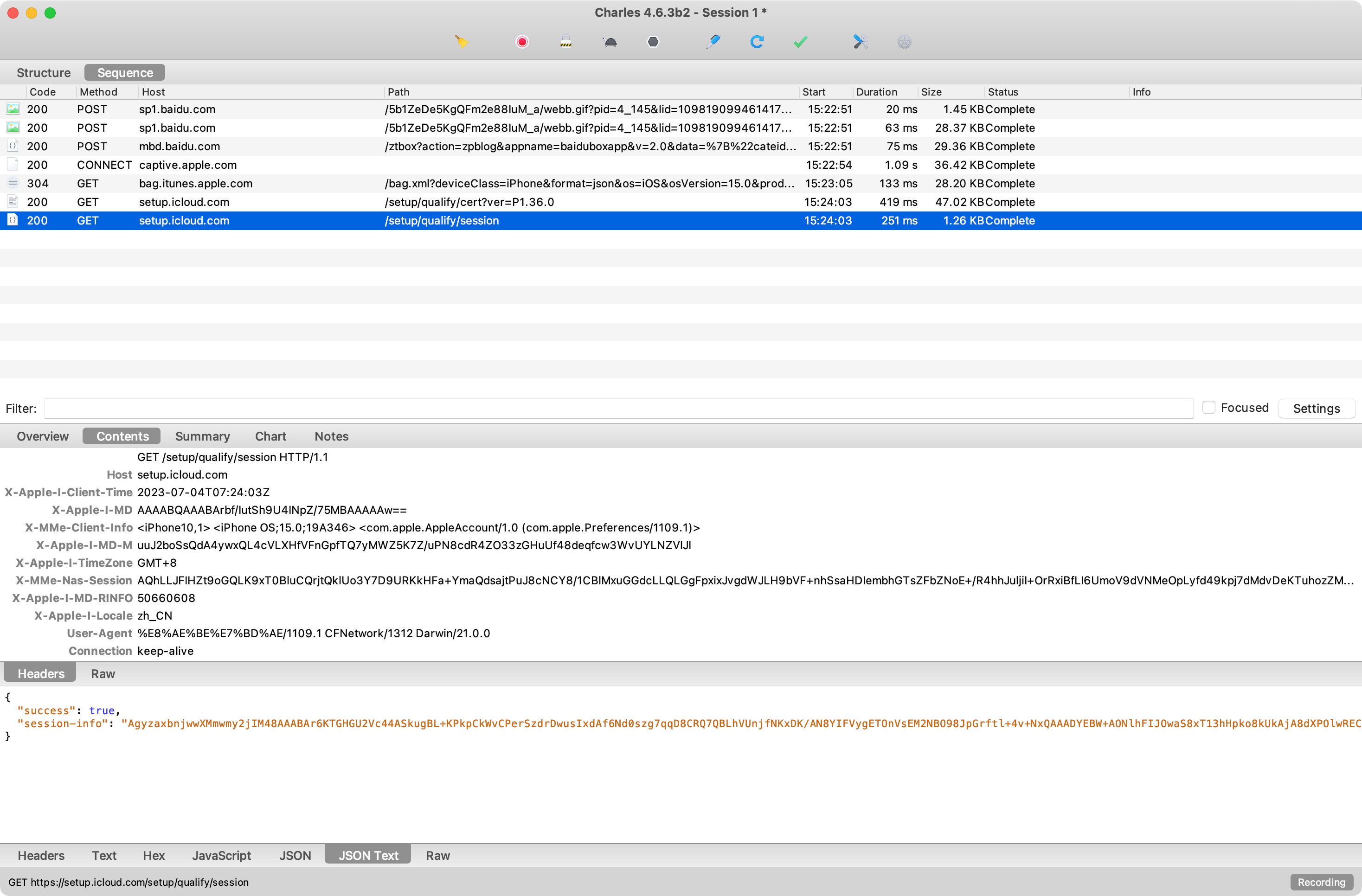Enable the Focused checkbox

point(1208,407)
